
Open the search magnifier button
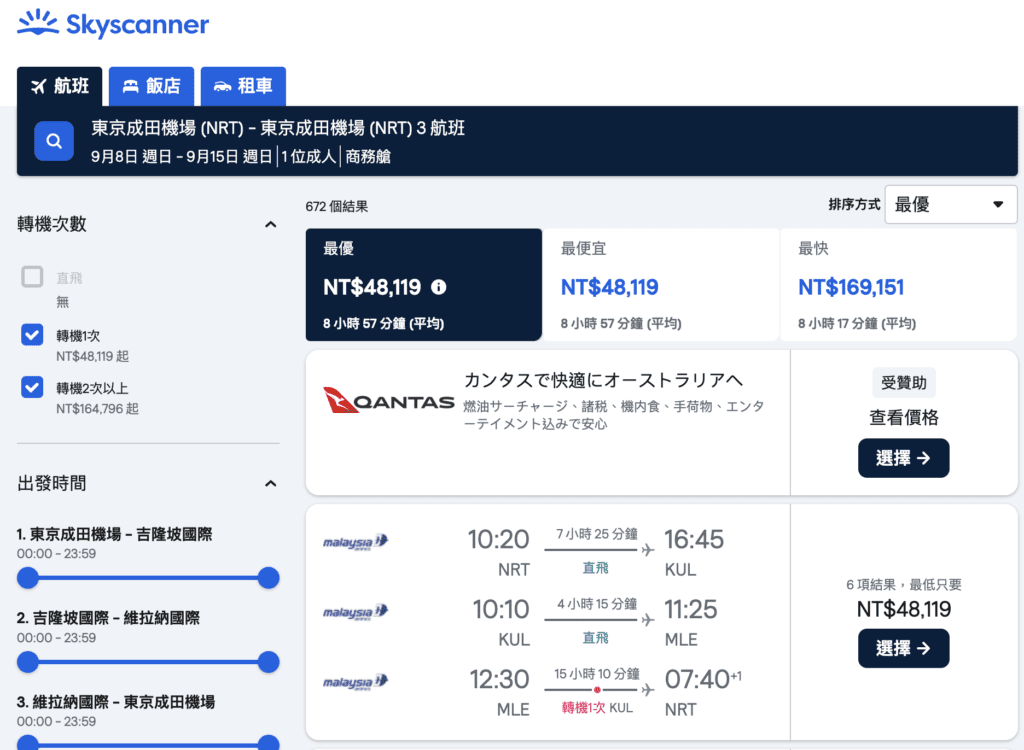pyautogui.click(x=54, y=141)
